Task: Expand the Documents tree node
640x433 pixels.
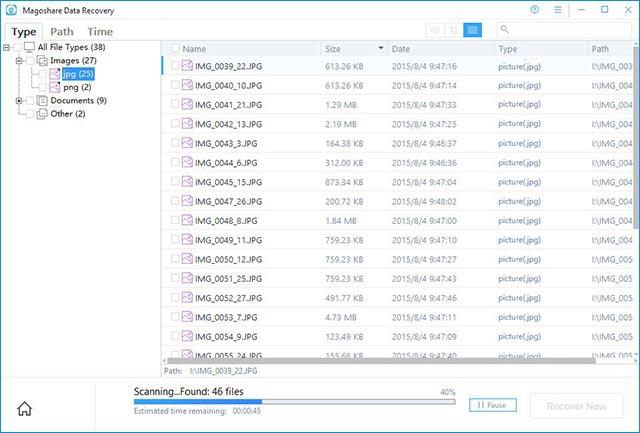Action: point(19,100)
